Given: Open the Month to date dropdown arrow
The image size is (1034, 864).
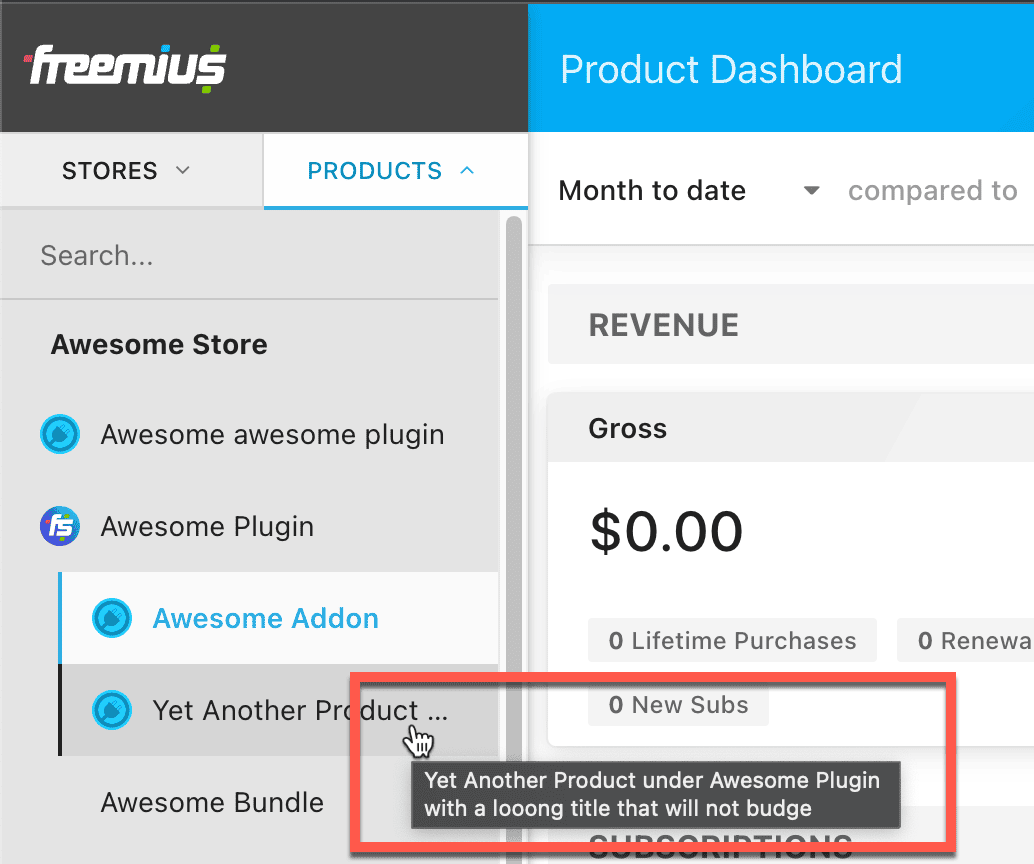Looking at the screenshot, I should click(x=812, y=191).
